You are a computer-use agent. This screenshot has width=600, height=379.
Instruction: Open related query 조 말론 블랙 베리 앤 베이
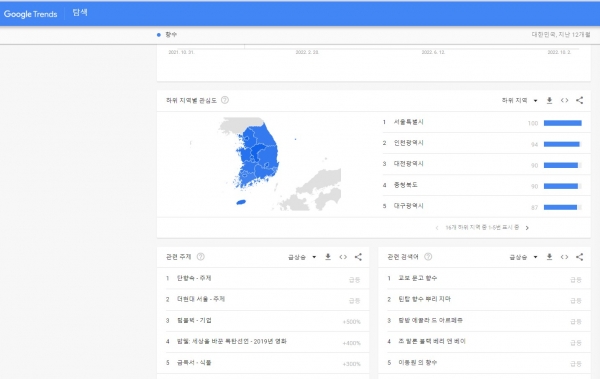tap(484, 341)
